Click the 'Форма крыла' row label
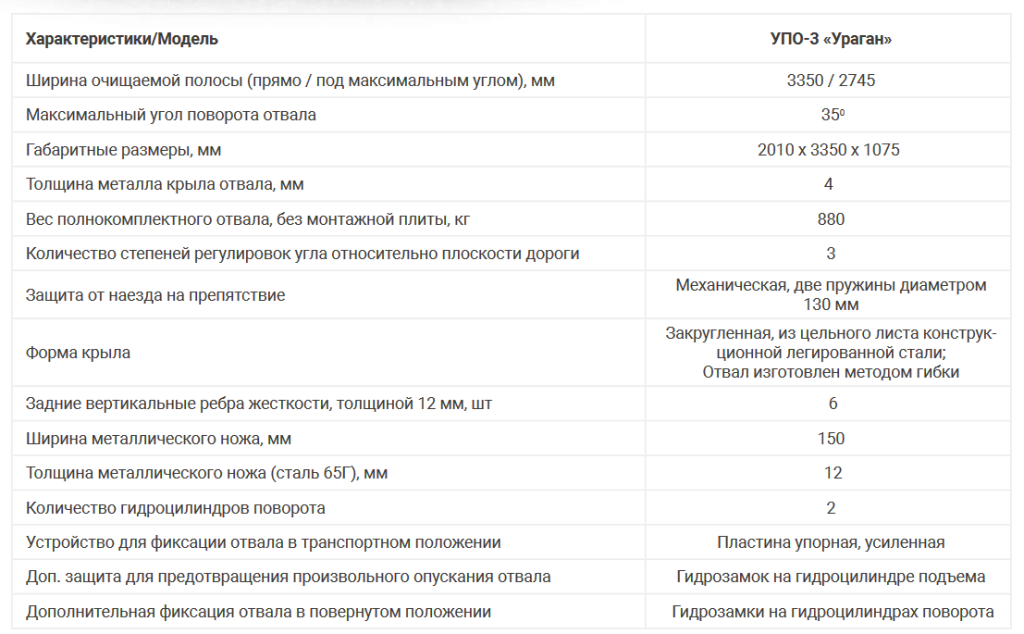Viewport: 1024px width, 634px height. pos(78,353)
